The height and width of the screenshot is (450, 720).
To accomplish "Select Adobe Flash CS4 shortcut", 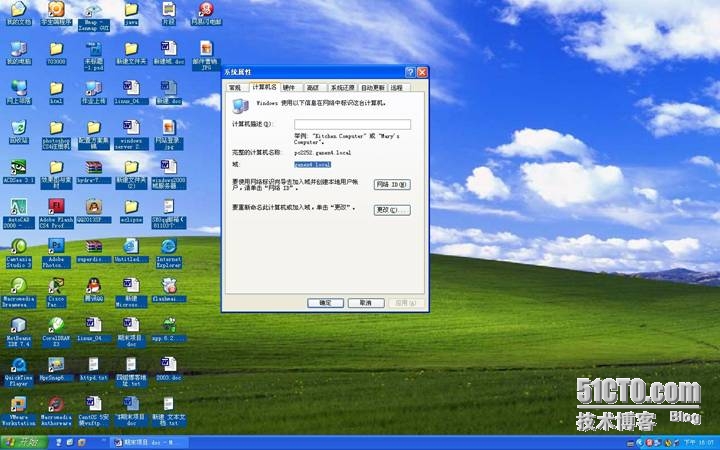I will (x=56, y=214).
